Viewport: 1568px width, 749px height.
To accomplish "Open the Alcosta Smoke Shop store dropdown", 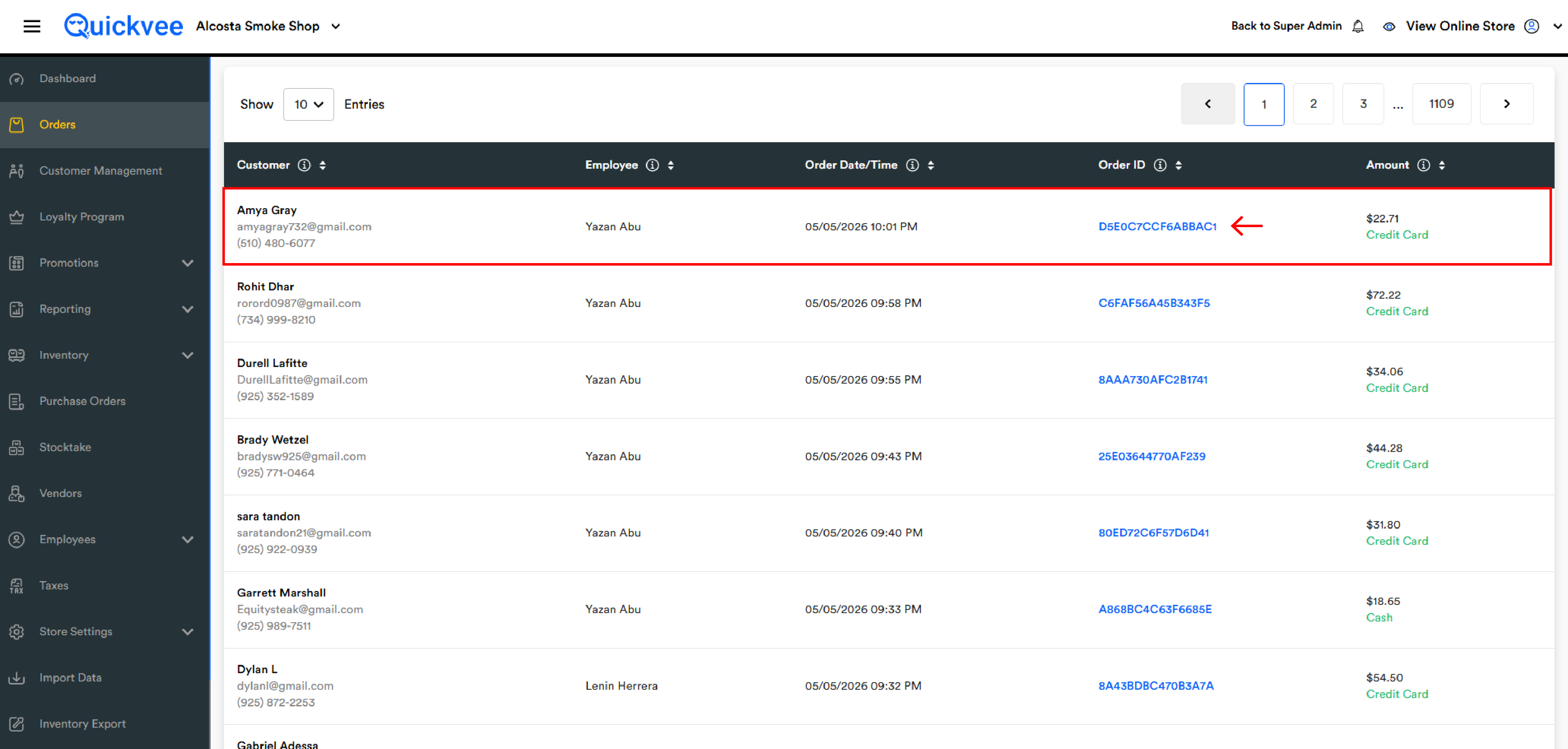I will tap(268, 26).
